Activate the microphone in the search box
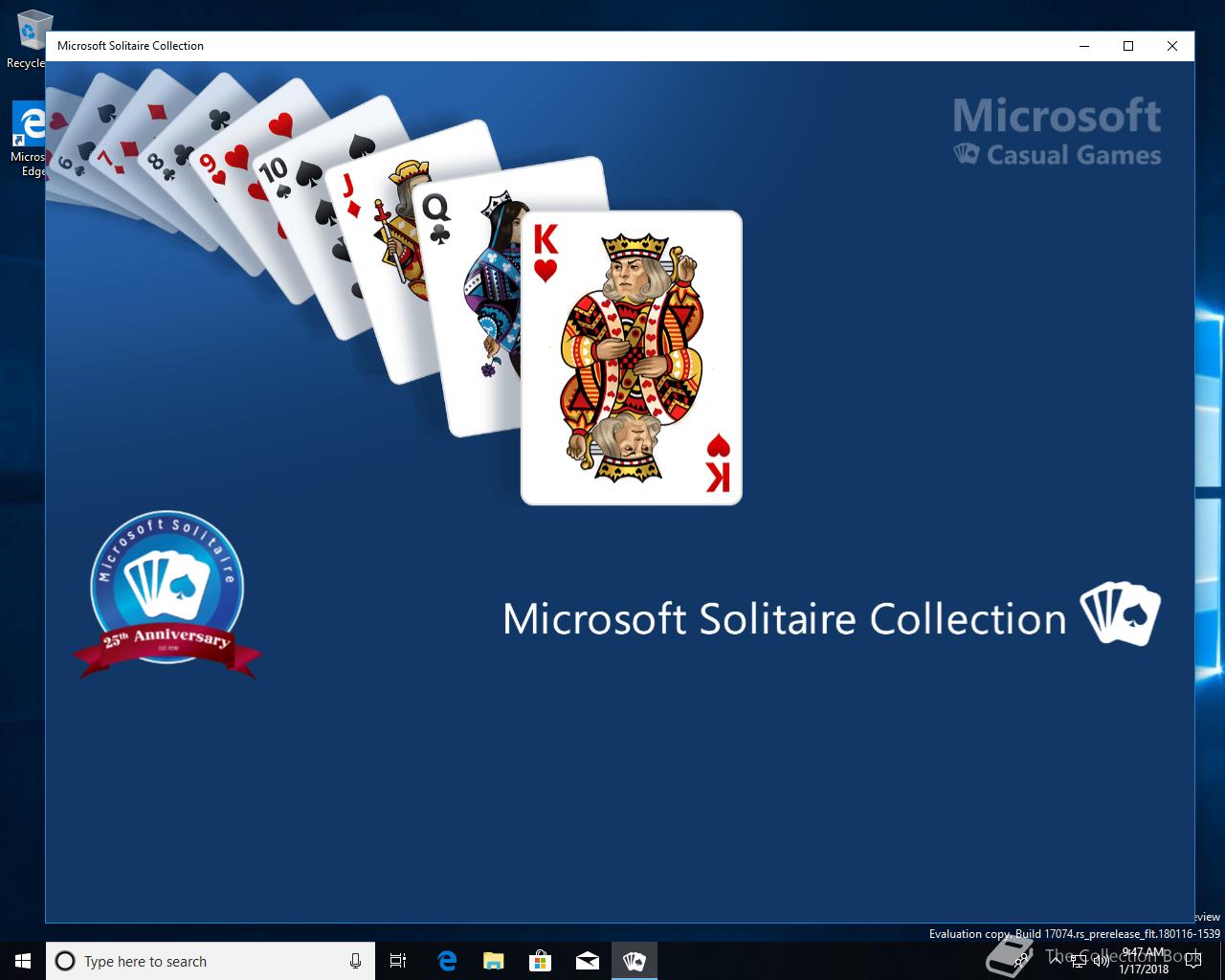Screen dimensions: 1225x980 (355, 961)
